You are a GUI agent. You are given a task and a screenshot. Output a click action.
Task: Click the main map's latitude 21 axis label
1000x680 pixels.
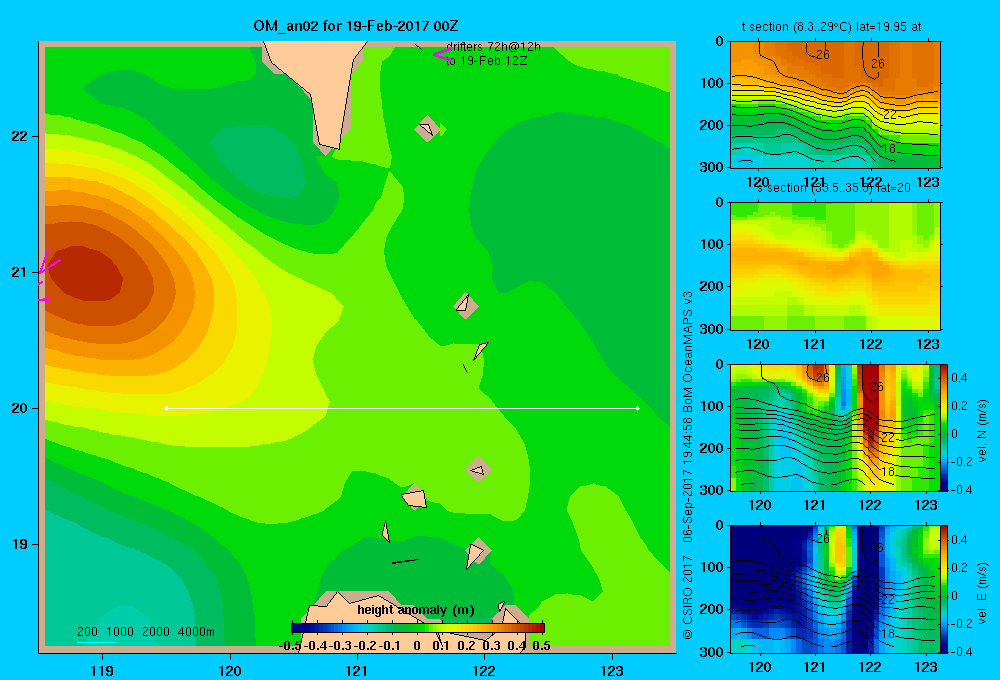[20, 272]
